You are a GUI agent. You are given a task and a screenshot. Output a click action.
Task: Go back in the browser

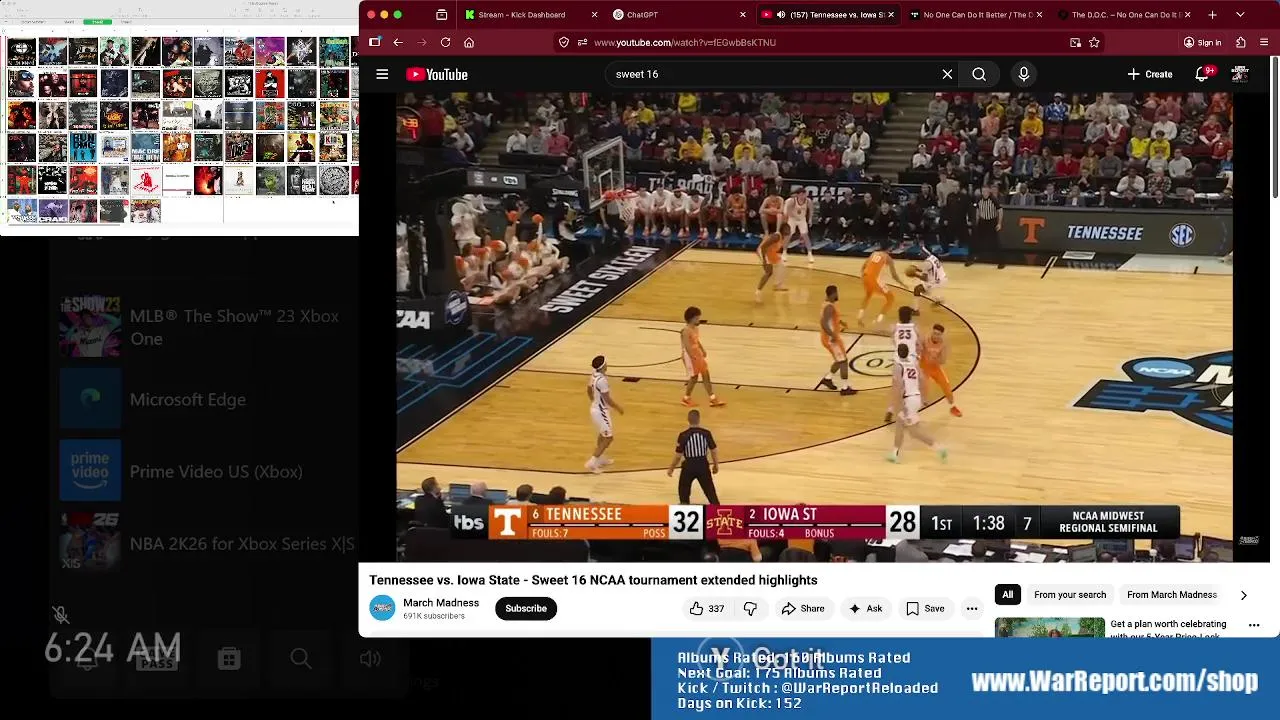[x=397, y=42]
